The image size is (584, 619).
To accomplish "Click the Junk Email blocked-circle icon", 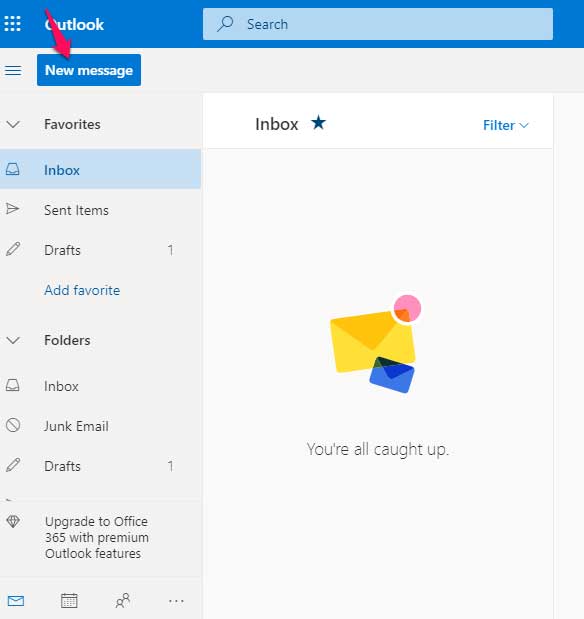I will (13, 425).
